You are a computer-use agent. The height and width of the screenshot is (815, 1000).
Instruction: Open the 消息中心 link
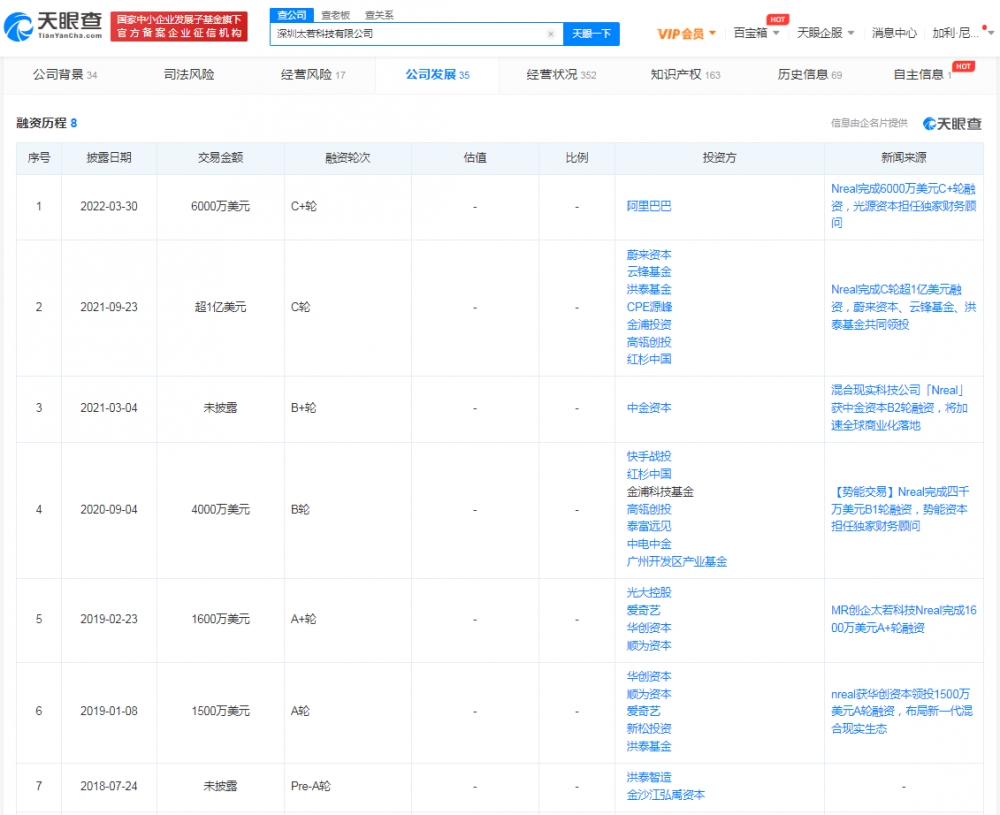pyautogui.click(x=893, y=33)
